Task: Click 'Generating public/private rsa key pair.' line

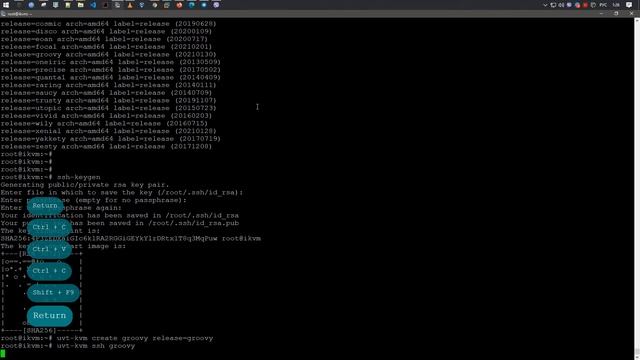Action: tap(85, 184)
